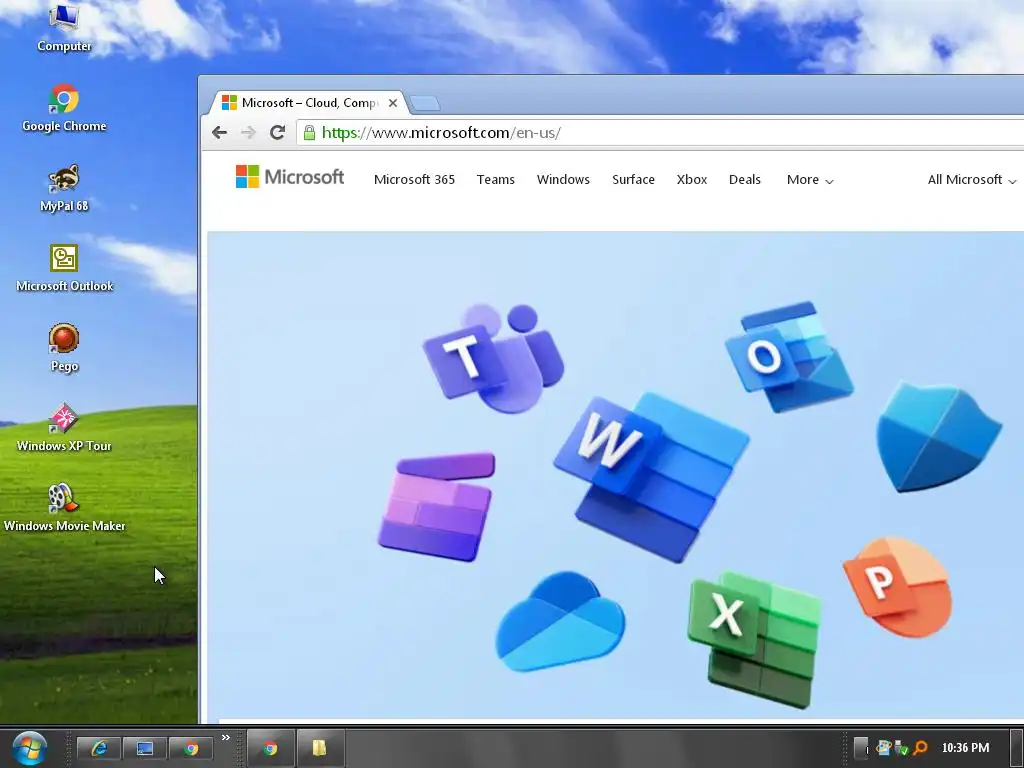Image resolution: width=1024 pixels, height=768 pixels.
Task: Click the Excel app icon in the banner
Action: pyautogui.click(x=754, y=640)
